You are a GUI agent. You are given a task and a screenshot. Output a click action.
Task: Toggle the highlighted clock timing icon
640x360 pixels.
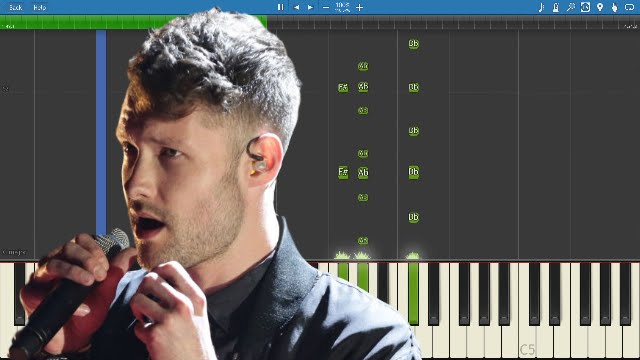tap(585, 7)
